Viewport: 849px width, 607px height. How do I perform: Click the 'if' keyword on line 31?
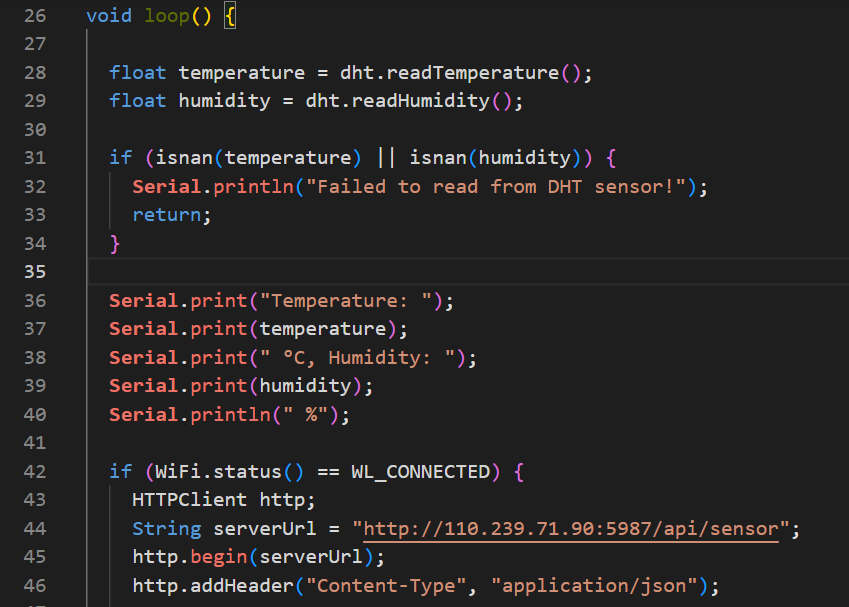tap(120, 158)
